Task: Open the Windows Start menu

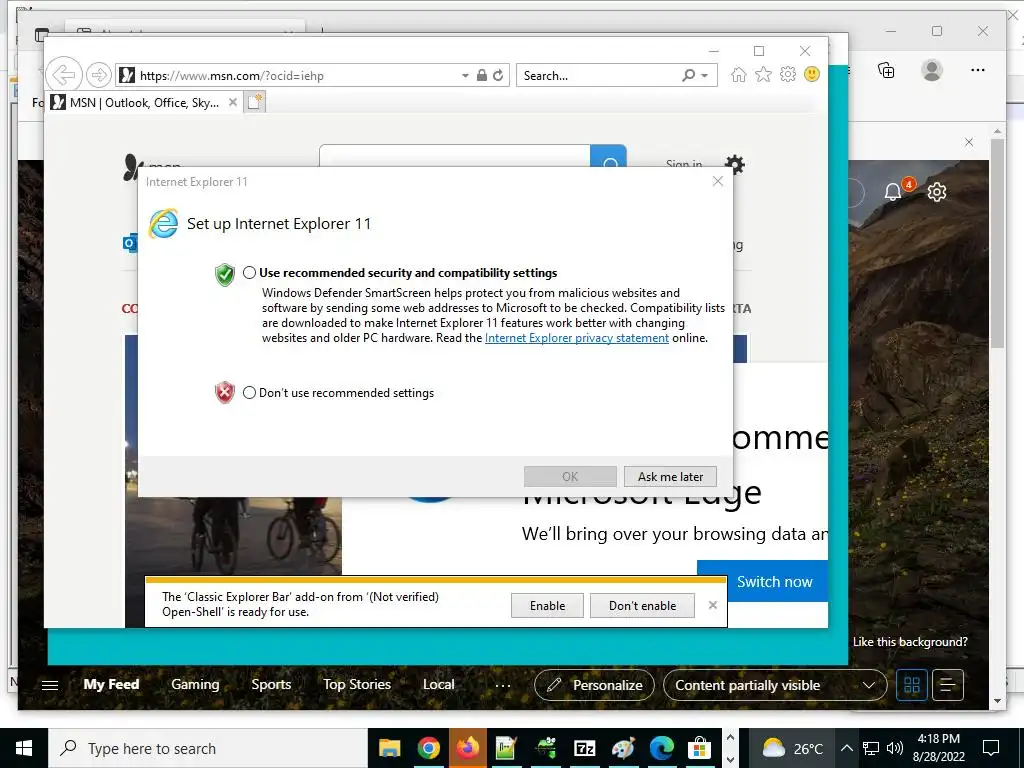Action: click(x=24, y=748)
